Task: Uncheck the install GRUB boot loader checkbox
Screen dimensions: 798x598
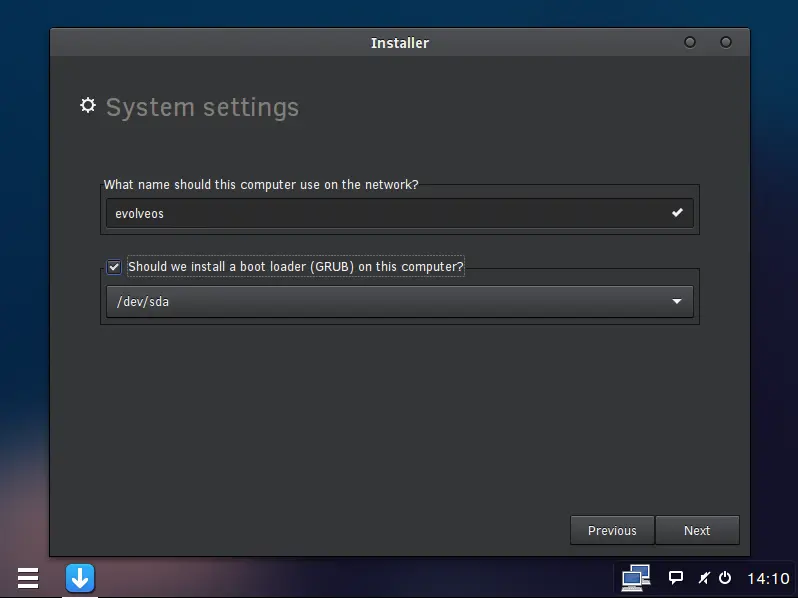Action: pyautogui.click(x=114, y=267)
